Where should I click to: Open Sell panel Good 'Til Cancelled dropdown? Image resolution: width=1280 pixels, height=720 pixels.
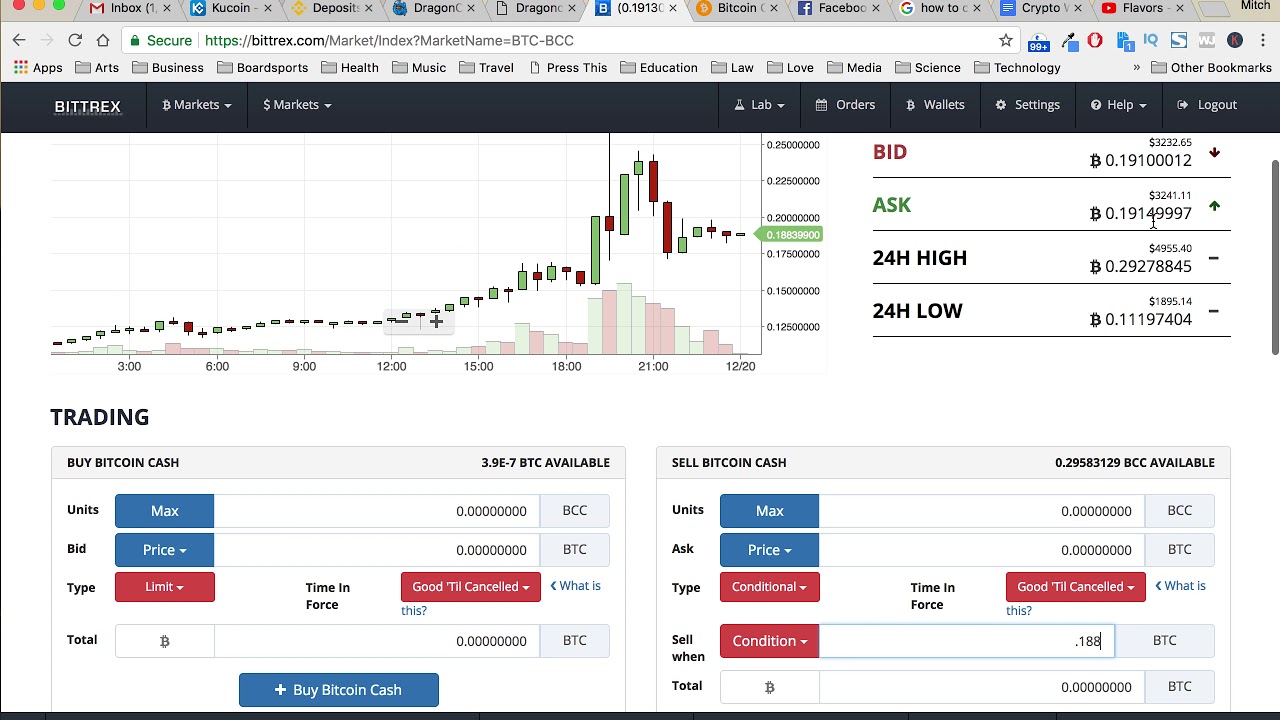click(x=1075, y=587)
